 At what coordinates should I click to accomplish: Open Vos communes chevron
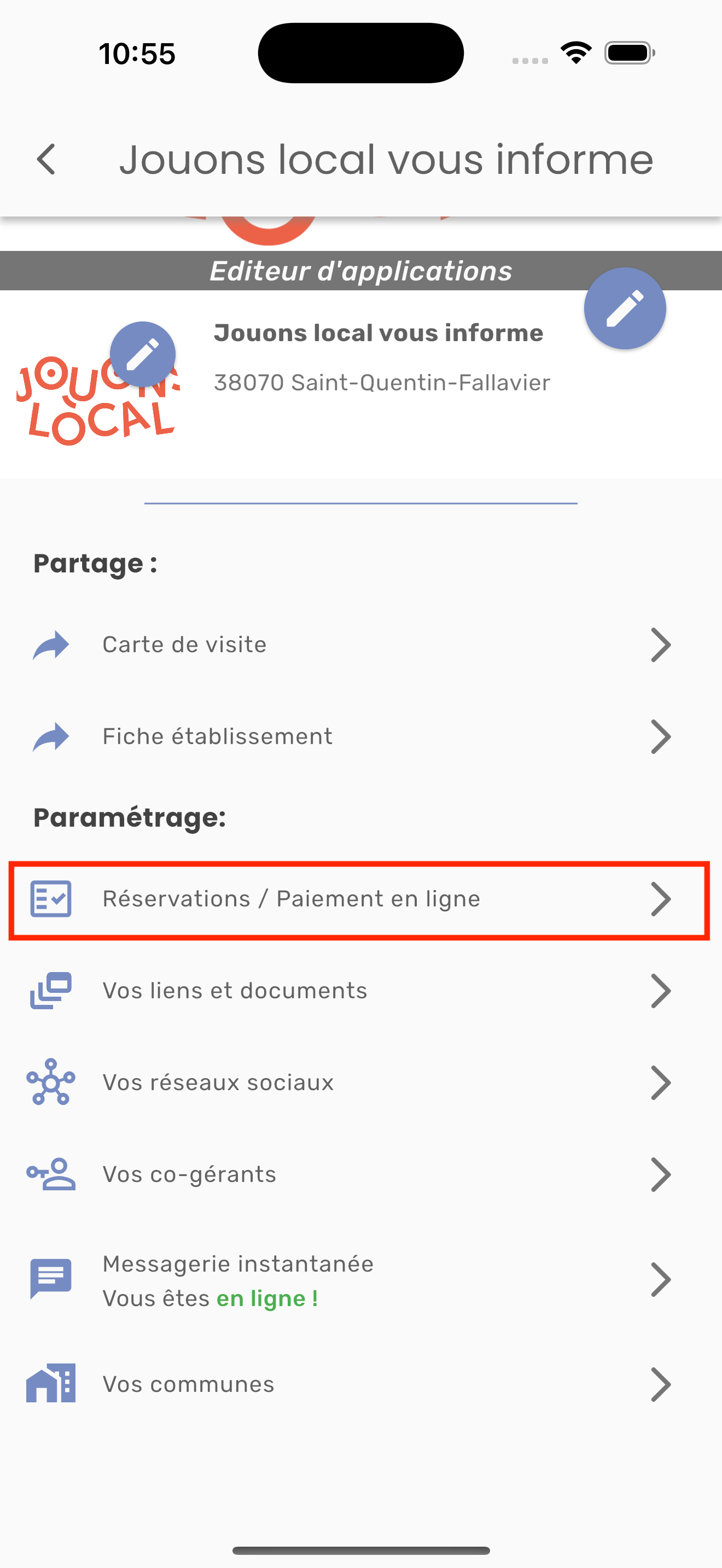[661, 1384]
